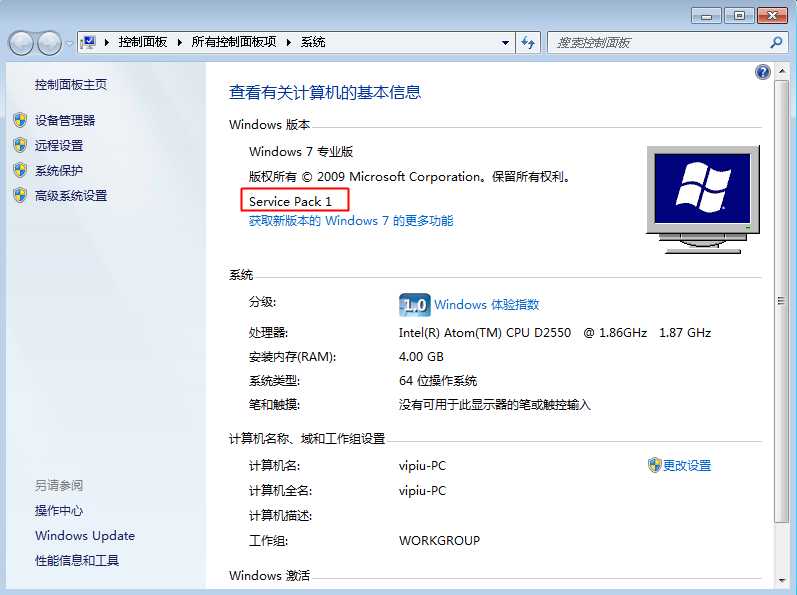
Task: Open 设备管理器 from sidebar
Action: [65, 120]
